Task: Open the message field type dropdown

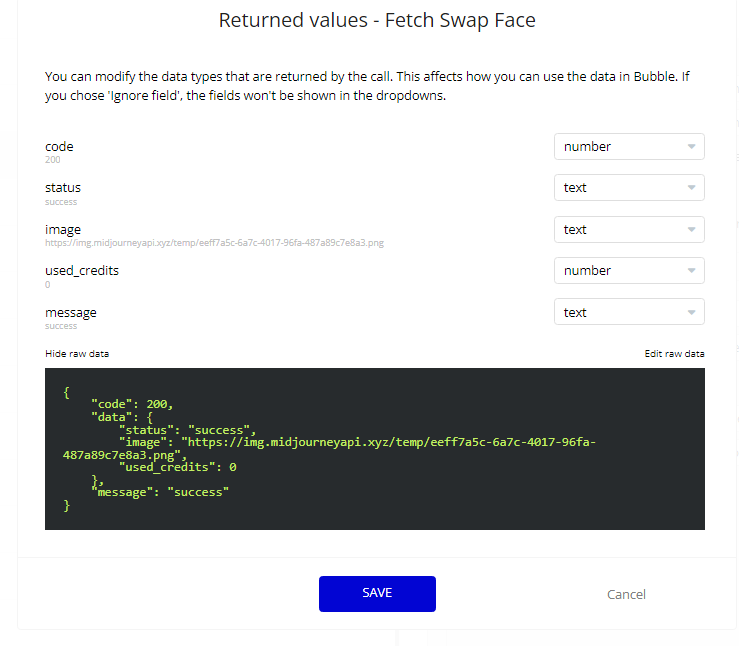Action: 628,313
